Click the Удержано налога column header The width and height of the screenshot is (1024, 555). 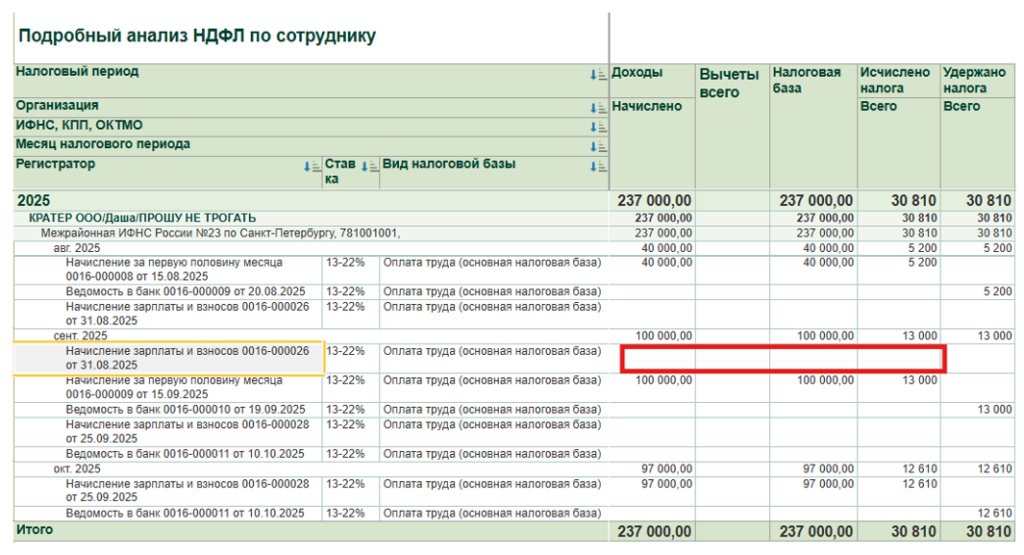(x=974, y=80)
